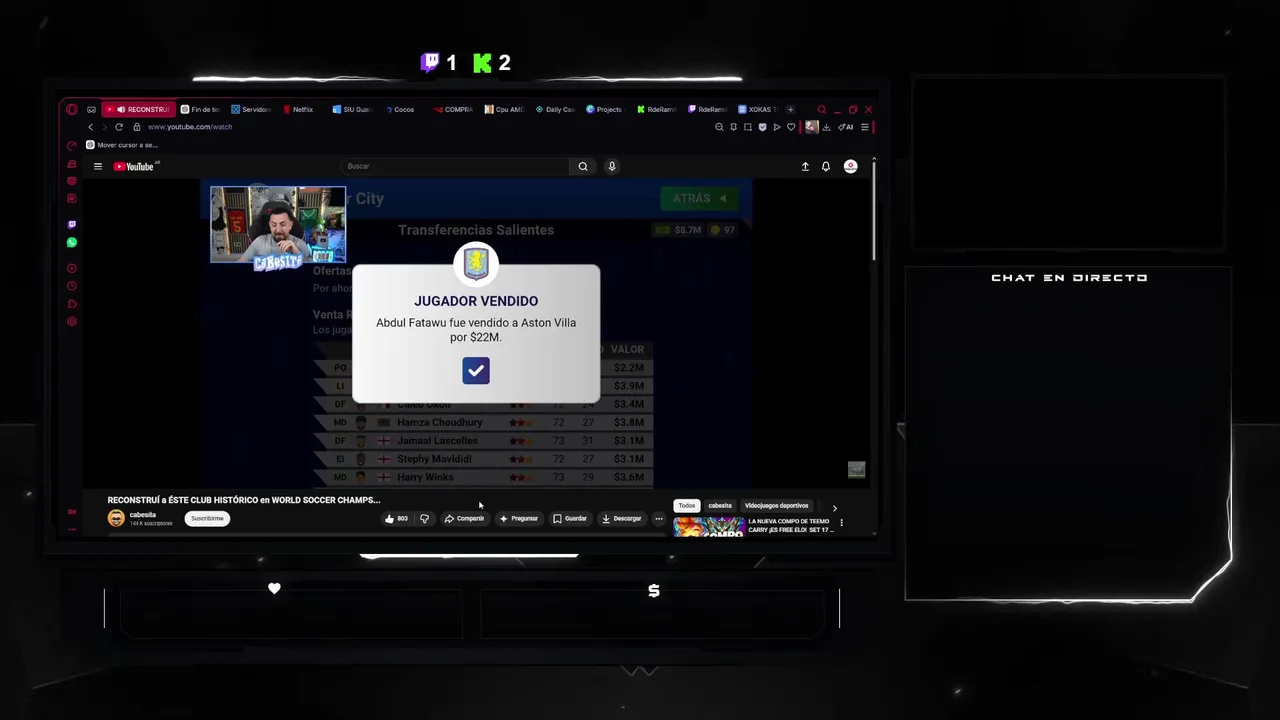Image resolution: width=1280 pixels, height=720 pixels.
Task: Go to the YouTube home logo
Action: (x=134, y=167)
